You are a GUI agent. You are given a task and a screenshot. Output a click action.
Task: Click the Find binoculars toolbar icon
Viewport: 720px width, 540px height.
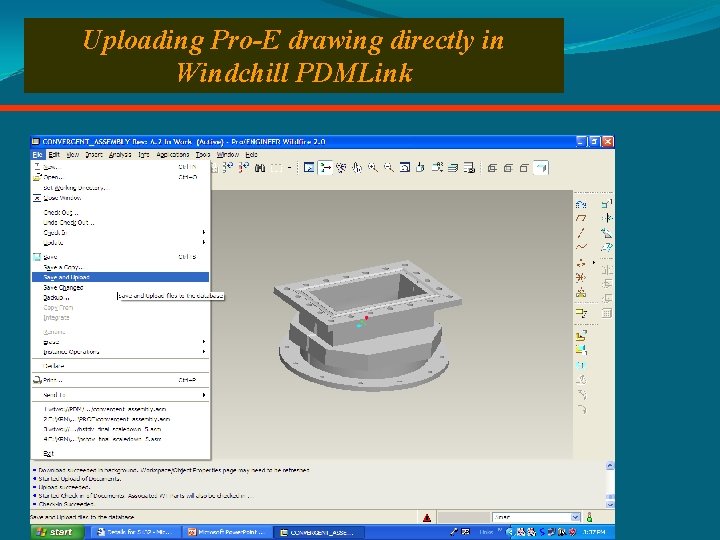click(260, 168)
